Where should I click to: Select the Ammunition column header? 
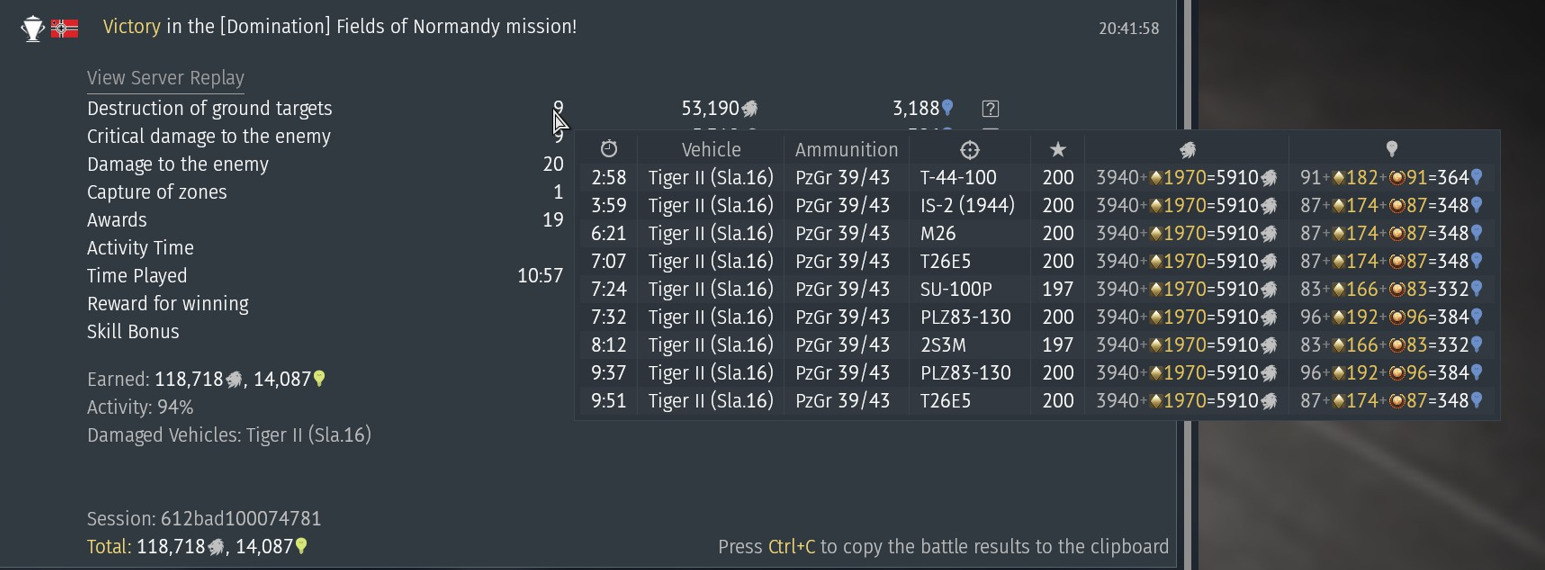tap(846, 149)
